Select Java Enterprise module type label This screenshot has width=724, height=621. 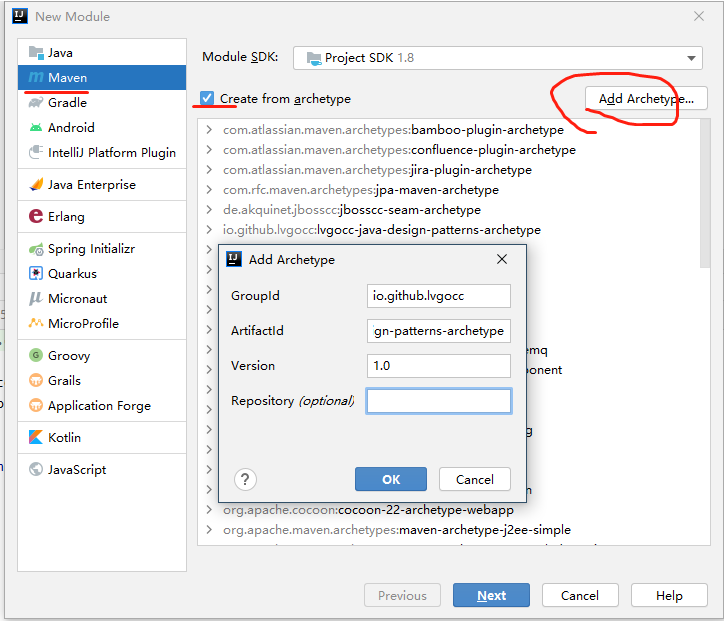[92, 185]
